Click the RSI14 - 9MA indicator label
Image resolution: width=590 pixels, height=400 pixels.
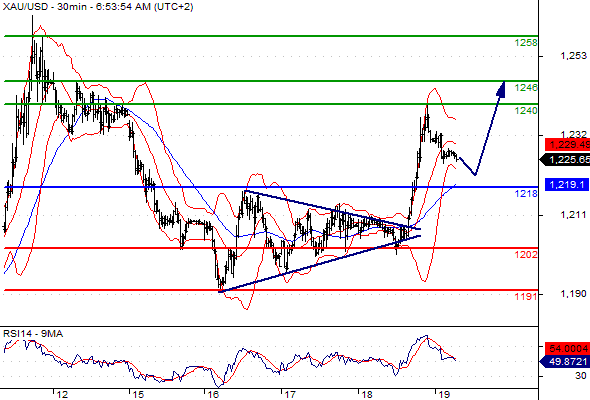33,334
